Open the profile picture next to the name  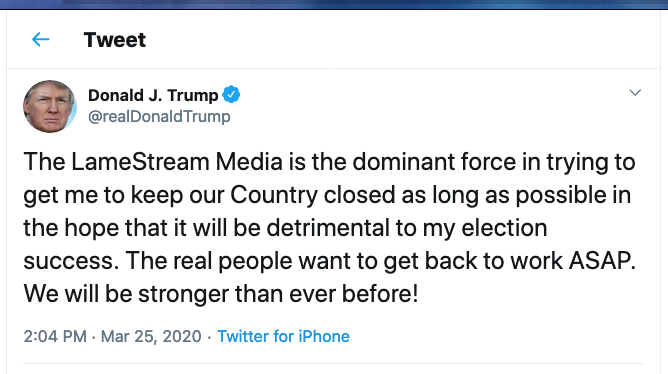(x=50, y=106)
